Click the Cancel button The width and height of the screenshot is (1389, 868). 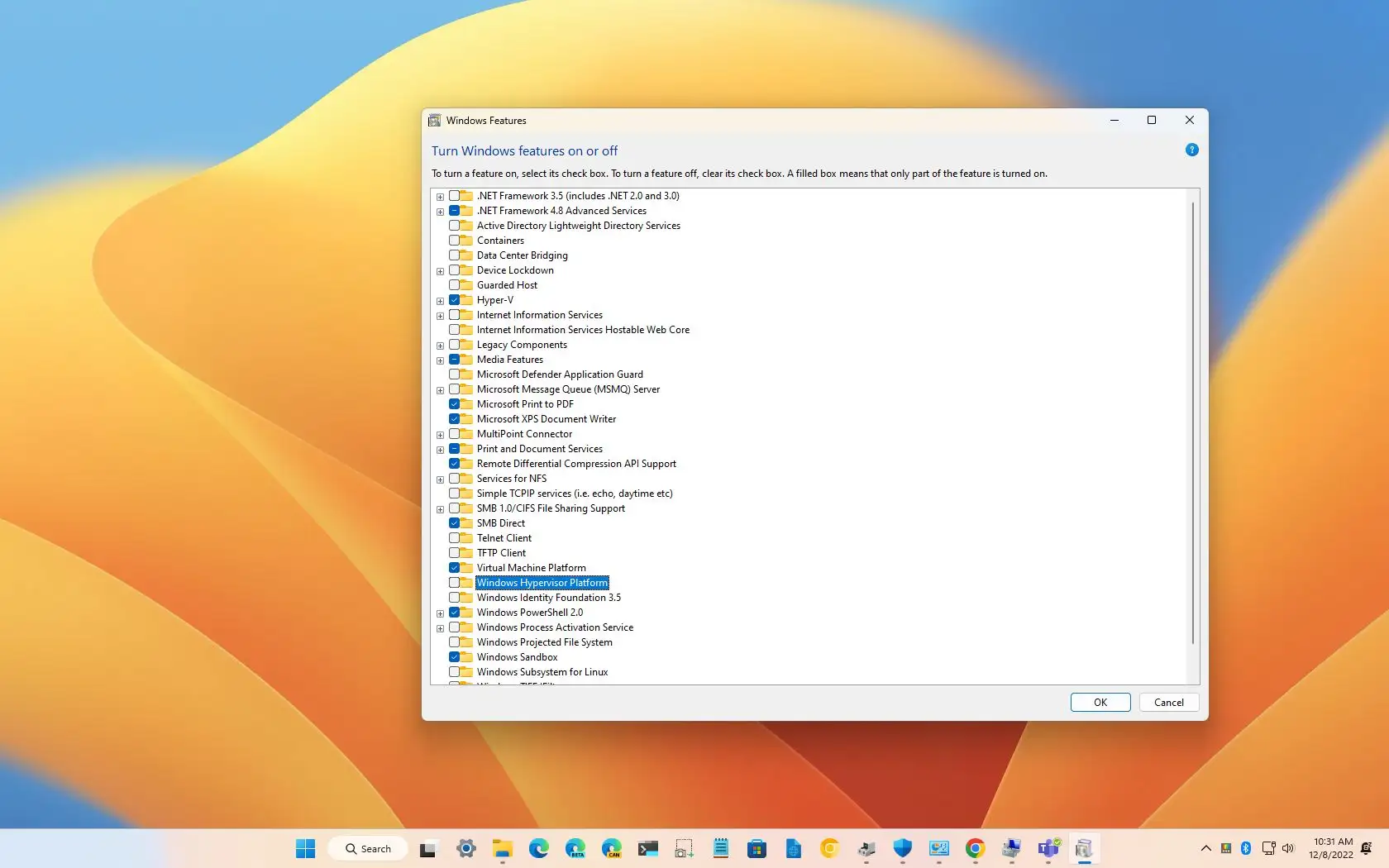click(1168, 702)
